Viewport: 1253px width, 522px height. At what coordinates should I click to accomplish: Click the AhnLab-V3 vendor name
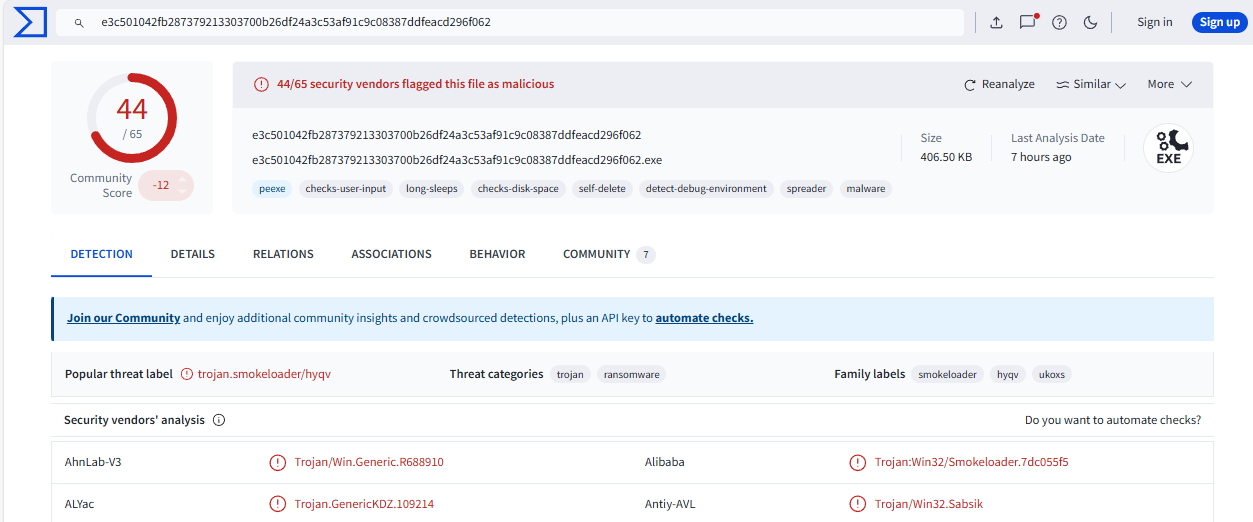point(93,462)
